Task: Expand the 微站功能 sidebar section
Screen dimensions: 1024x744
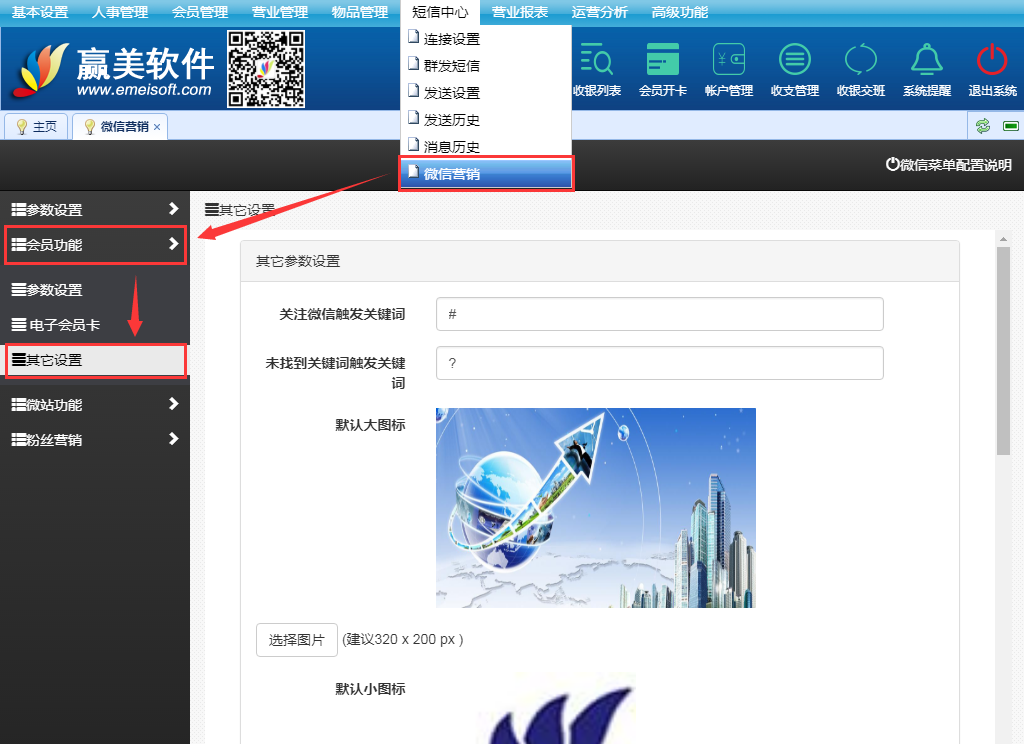Action: pos(95,405)
